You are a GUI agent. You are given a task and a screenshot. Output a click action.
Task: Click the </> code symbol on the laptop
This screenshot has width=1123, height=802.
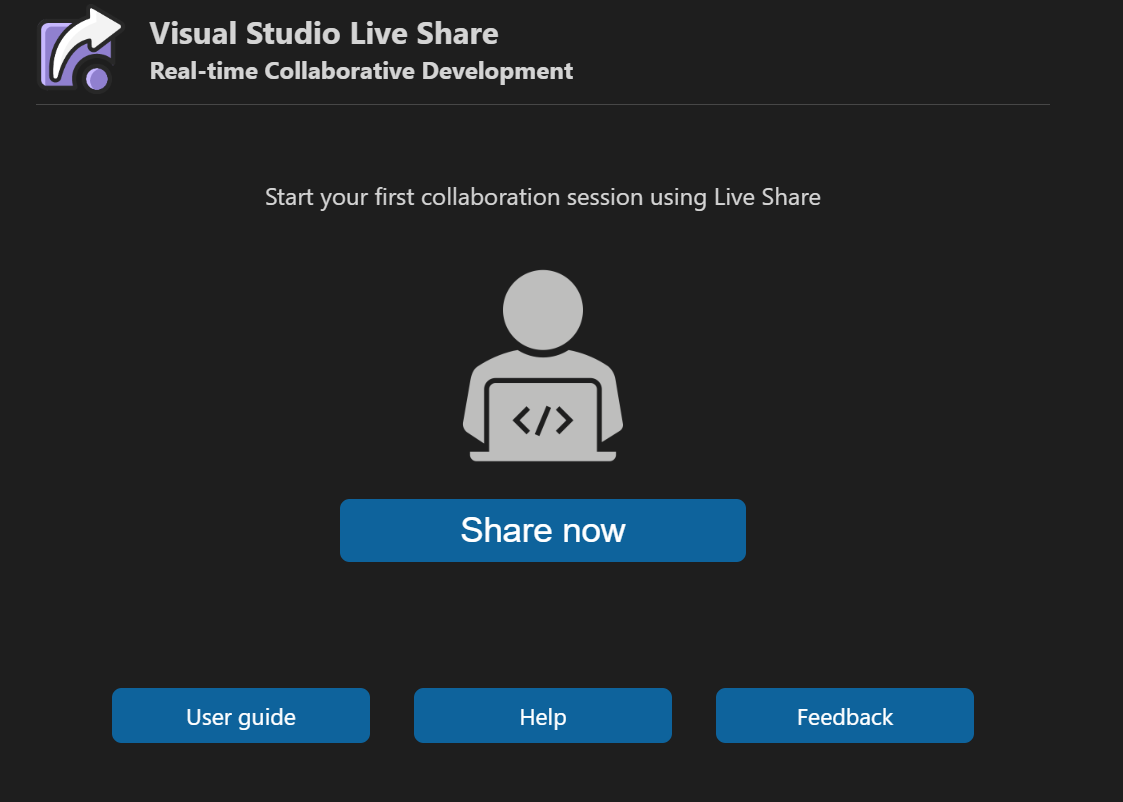pyautogui.click(x=543, y=419)
